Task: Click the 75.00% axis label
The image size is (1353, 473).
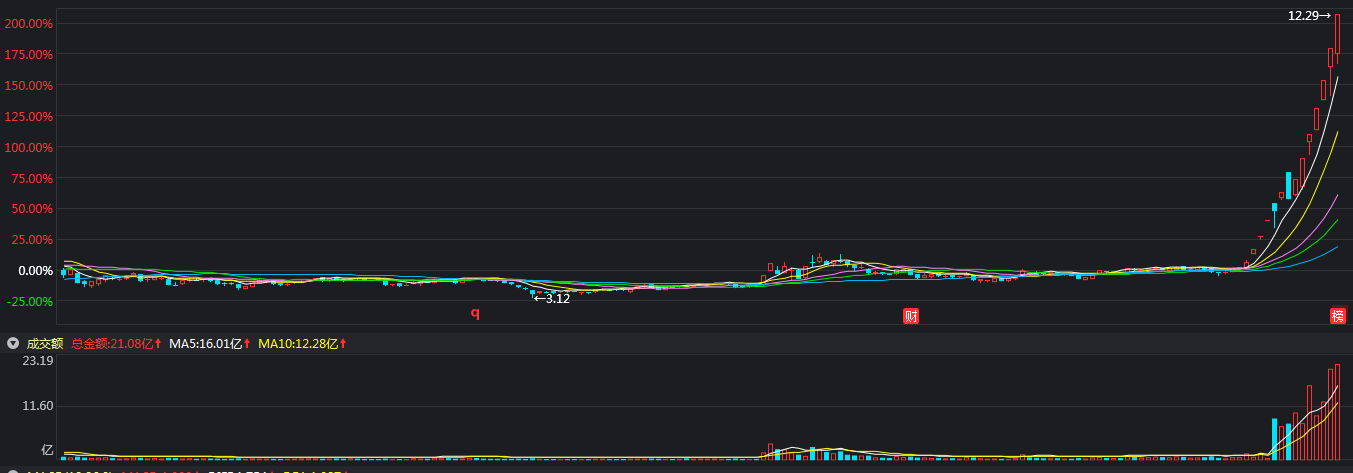Action: pyautogui.click(x=31, y=178)
